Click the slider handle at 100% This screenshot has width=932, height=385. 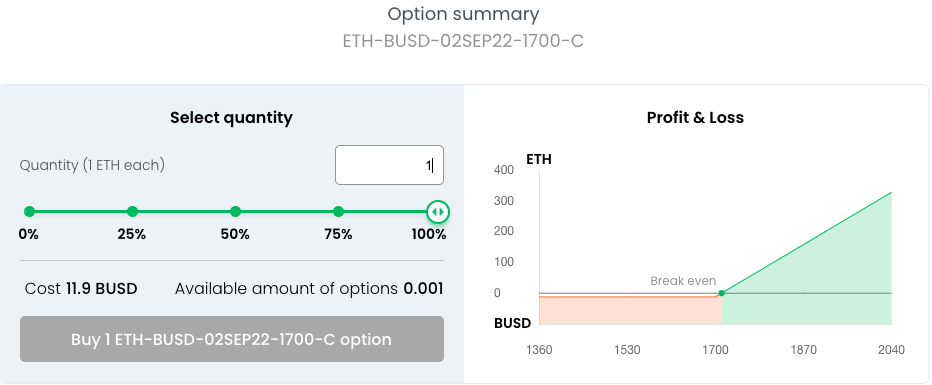(x=438, y=212)
